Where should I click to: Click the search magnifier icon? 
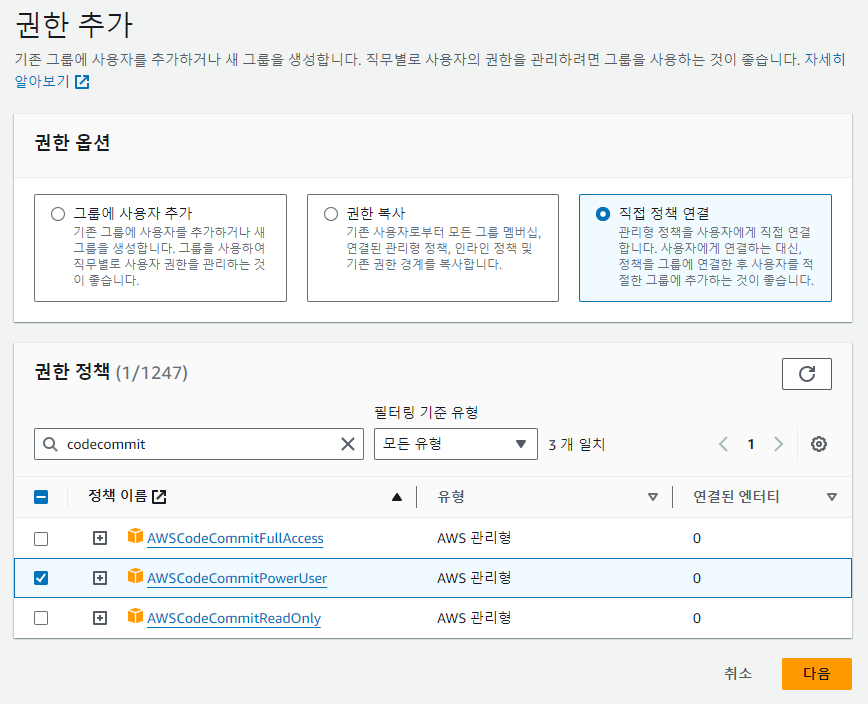(50, 444)
